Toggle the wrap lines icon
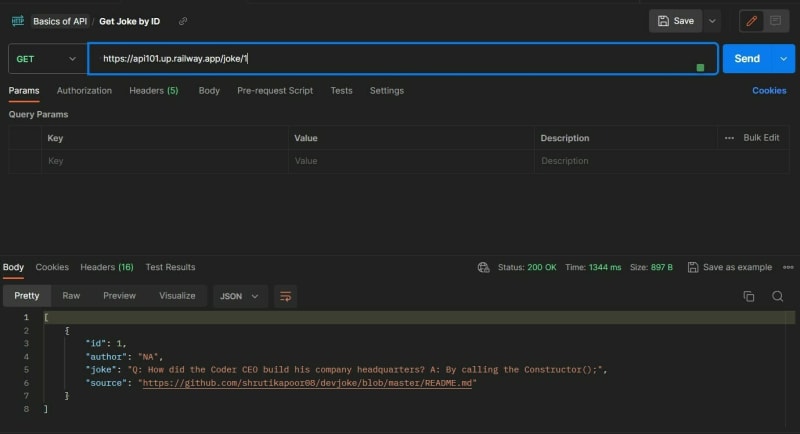The height and width of the screenshot is (434, 800). 285,296
